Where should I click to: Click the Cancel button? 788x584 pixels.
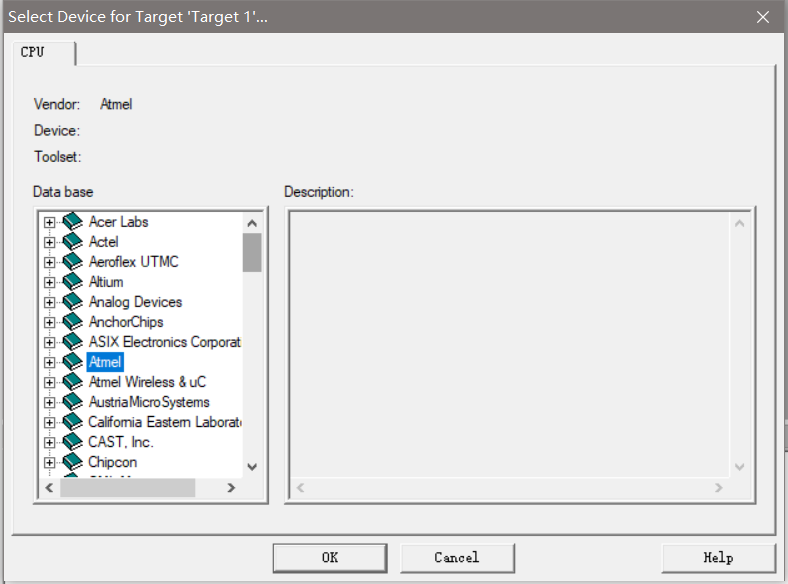[457, 558]
